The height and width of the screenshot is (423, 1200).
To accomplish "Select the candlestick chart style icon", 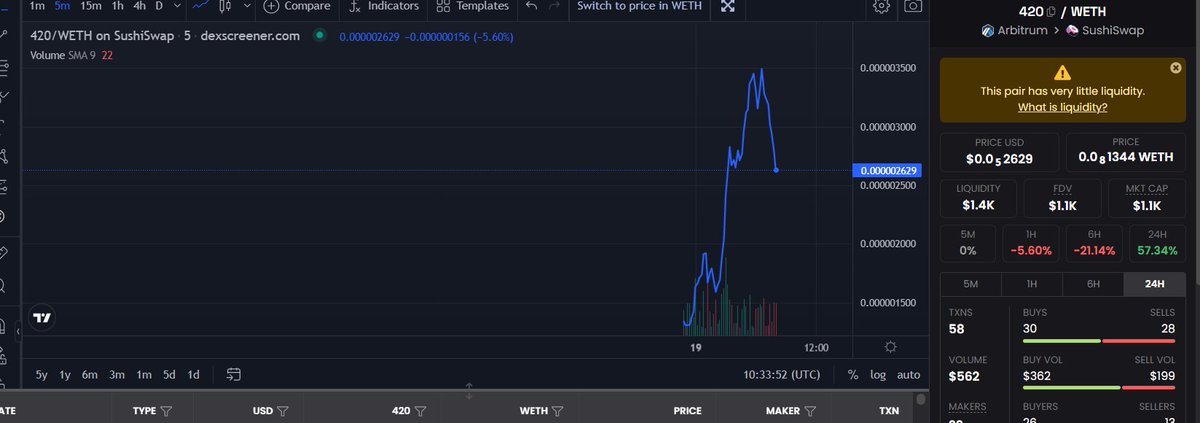I will [x=225, y=6].
